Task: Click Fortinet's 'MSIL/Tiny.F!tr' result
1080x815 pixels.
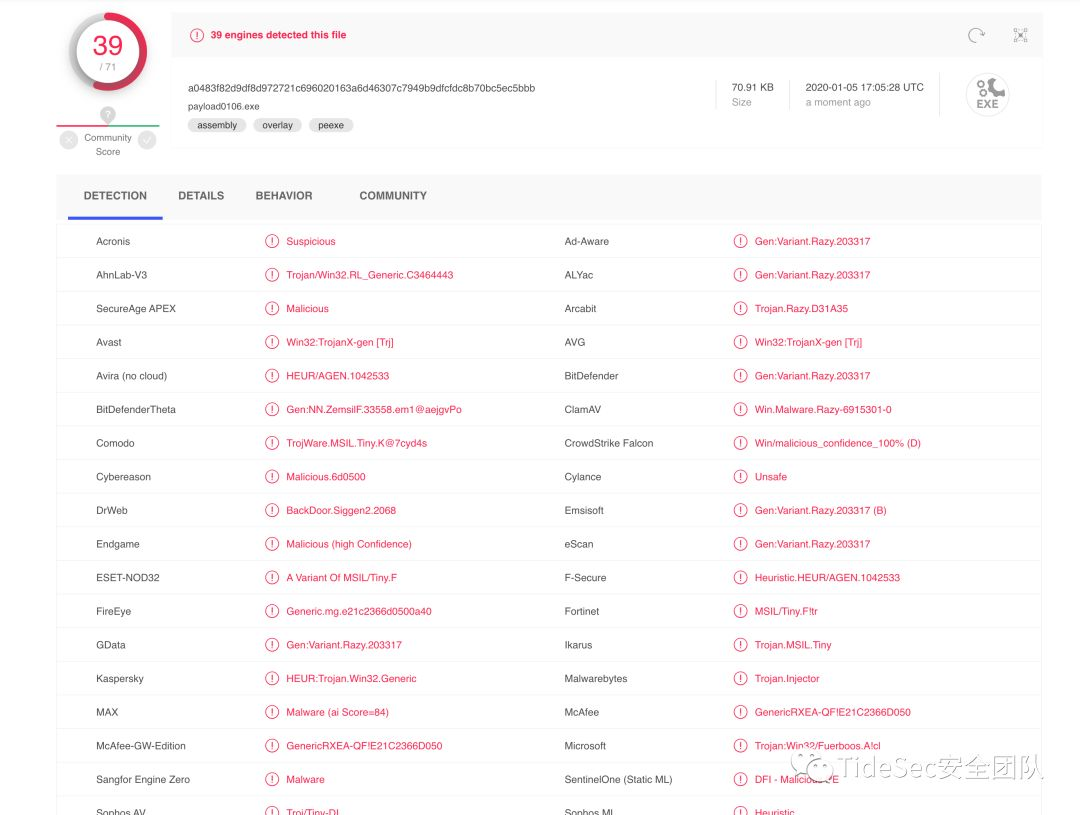Action: coord(786,611)
